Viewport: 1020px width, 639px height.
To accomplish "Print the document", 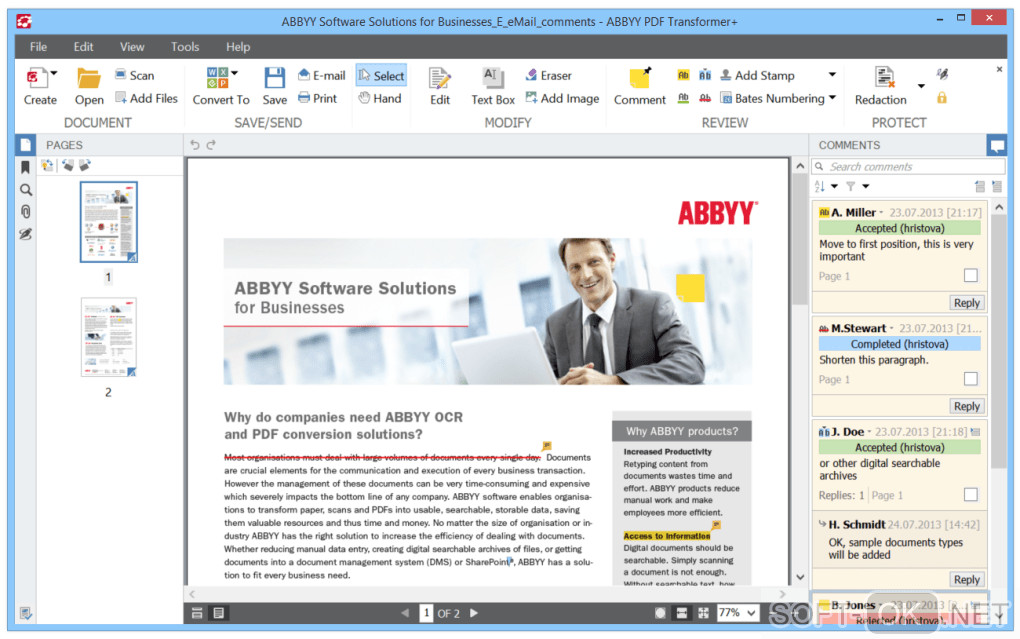I will [x=317, y=98].
